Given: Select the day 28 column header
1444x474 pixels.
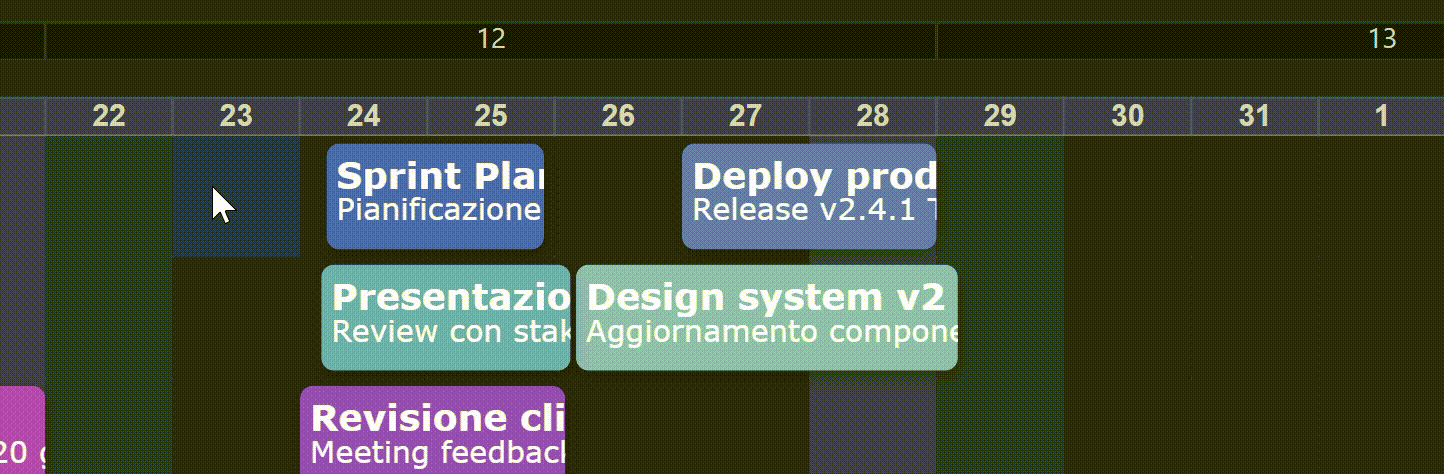Looking at the screenshot, I should (x=873, y=117).
